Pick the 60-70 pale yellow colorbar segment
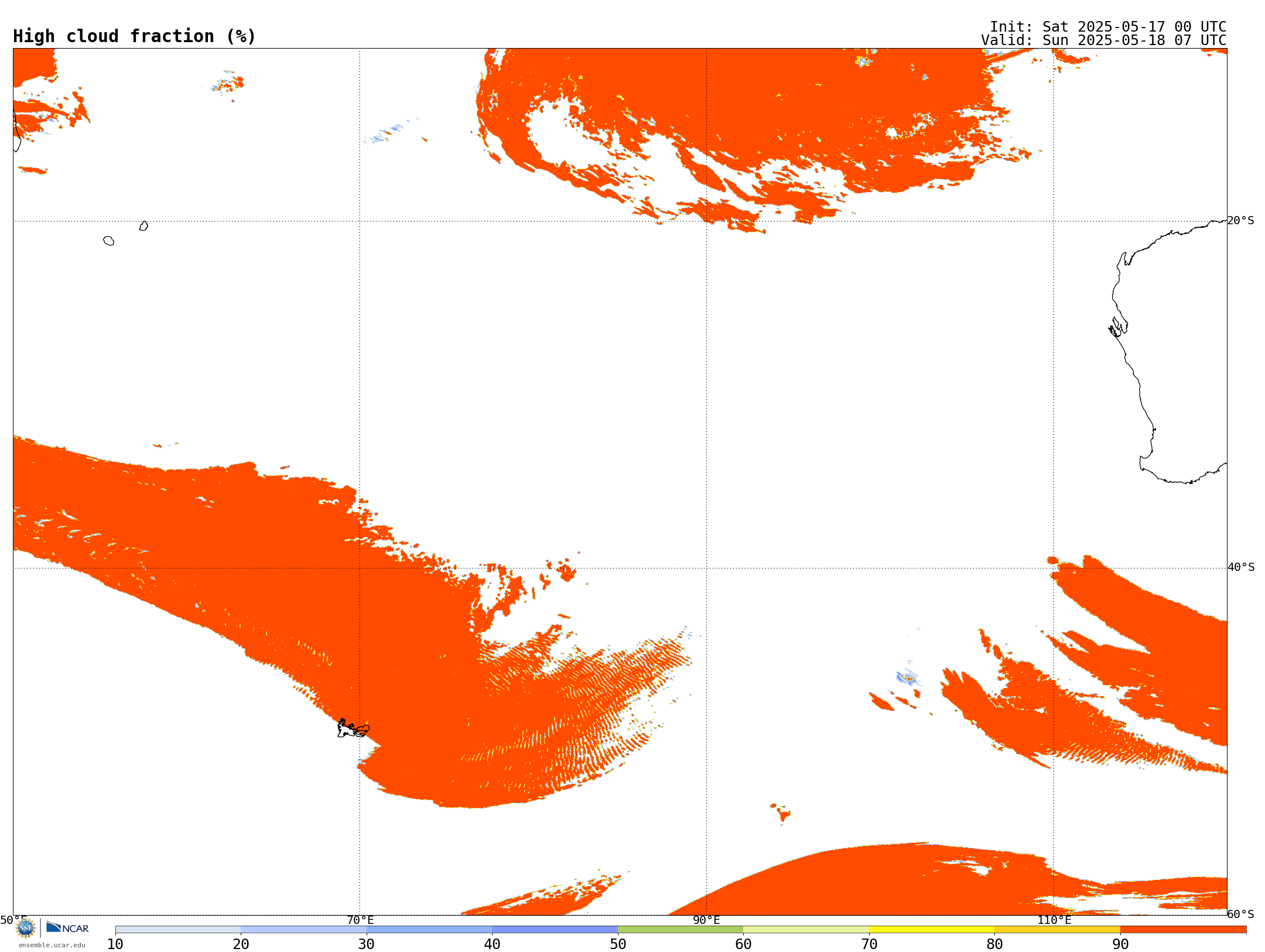The height and width of the screenshot is (952, 1265). [x=806, y=930]
